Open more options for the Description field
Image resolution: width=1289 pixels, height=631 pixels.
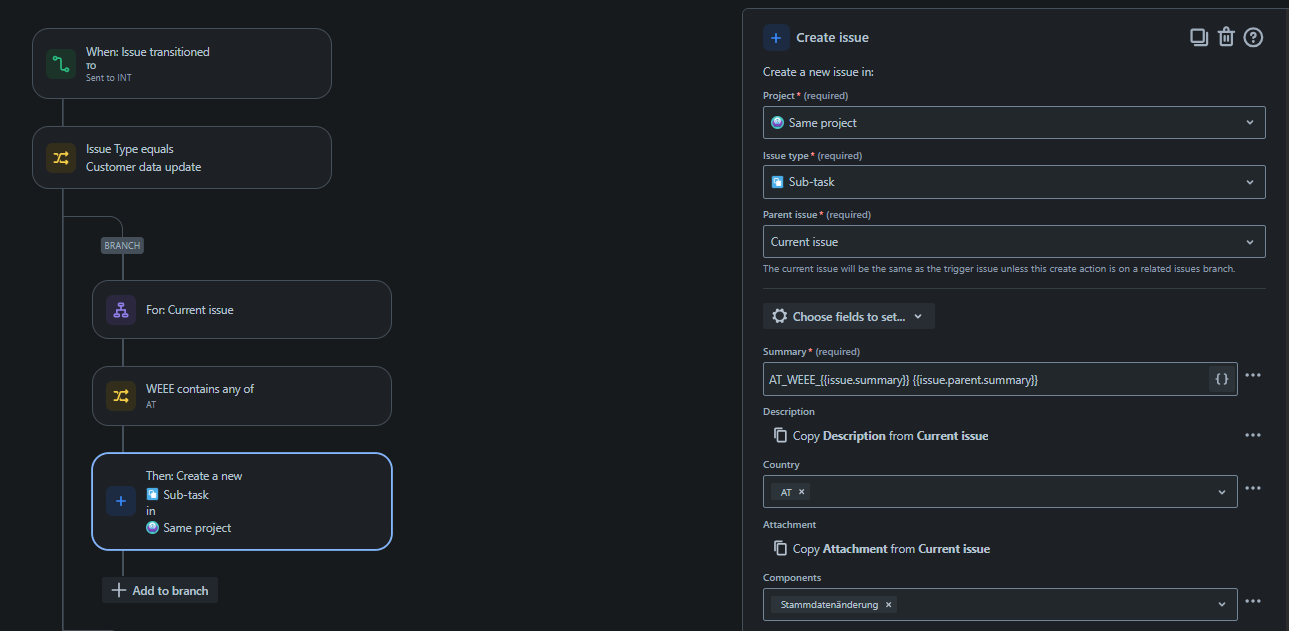click(1253, 435)
